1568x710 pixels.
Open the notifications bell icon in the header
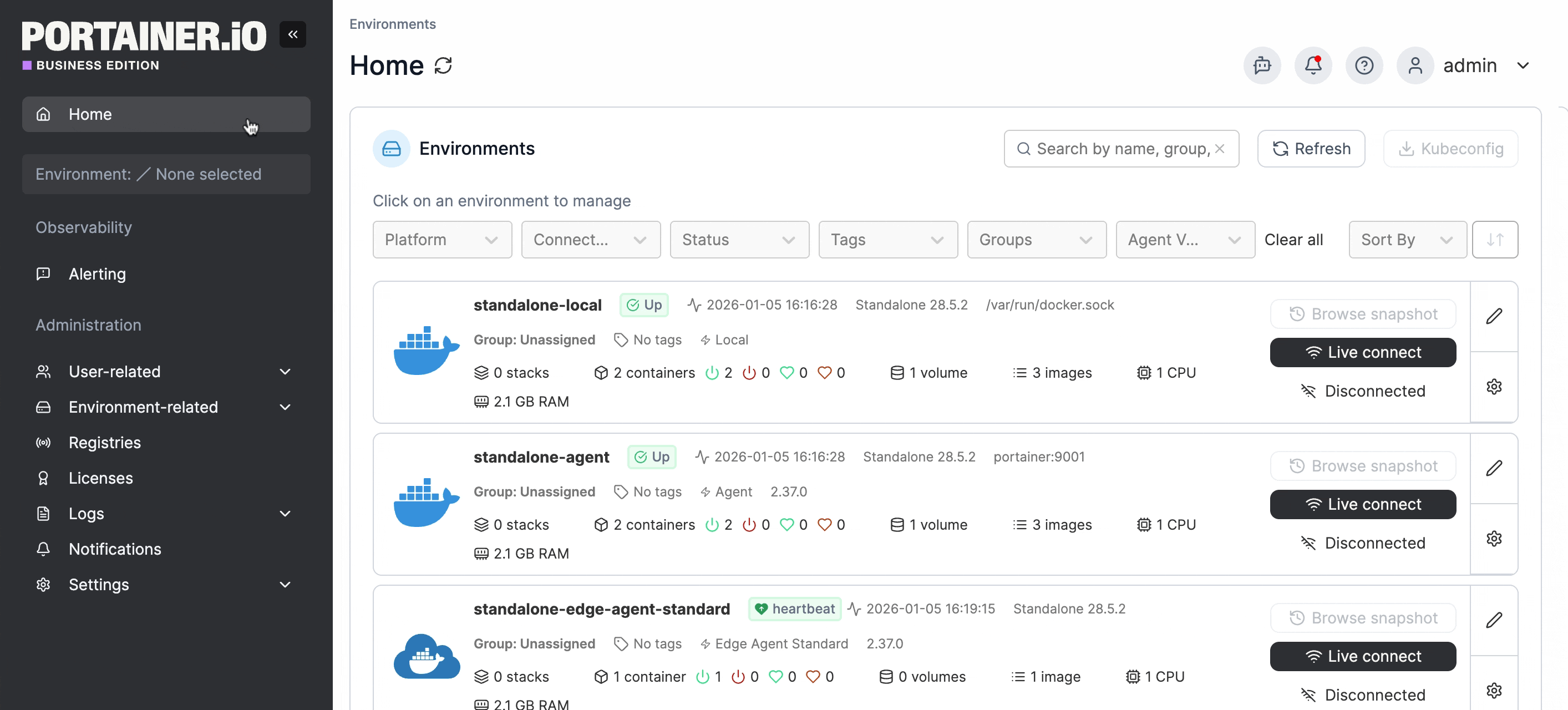click(1313, 65)
